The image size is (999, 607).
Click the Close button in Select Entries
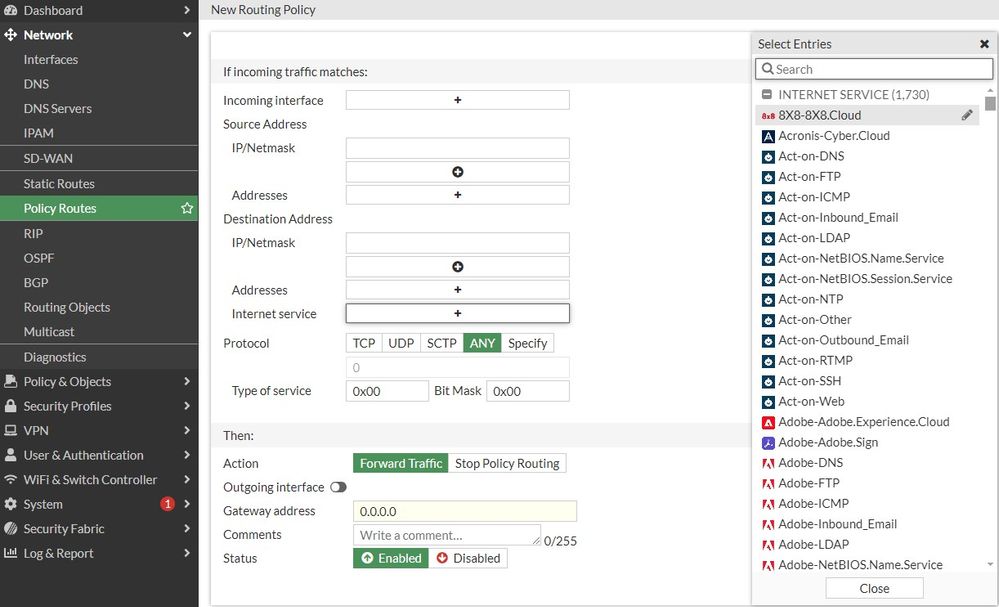(874, 588)
